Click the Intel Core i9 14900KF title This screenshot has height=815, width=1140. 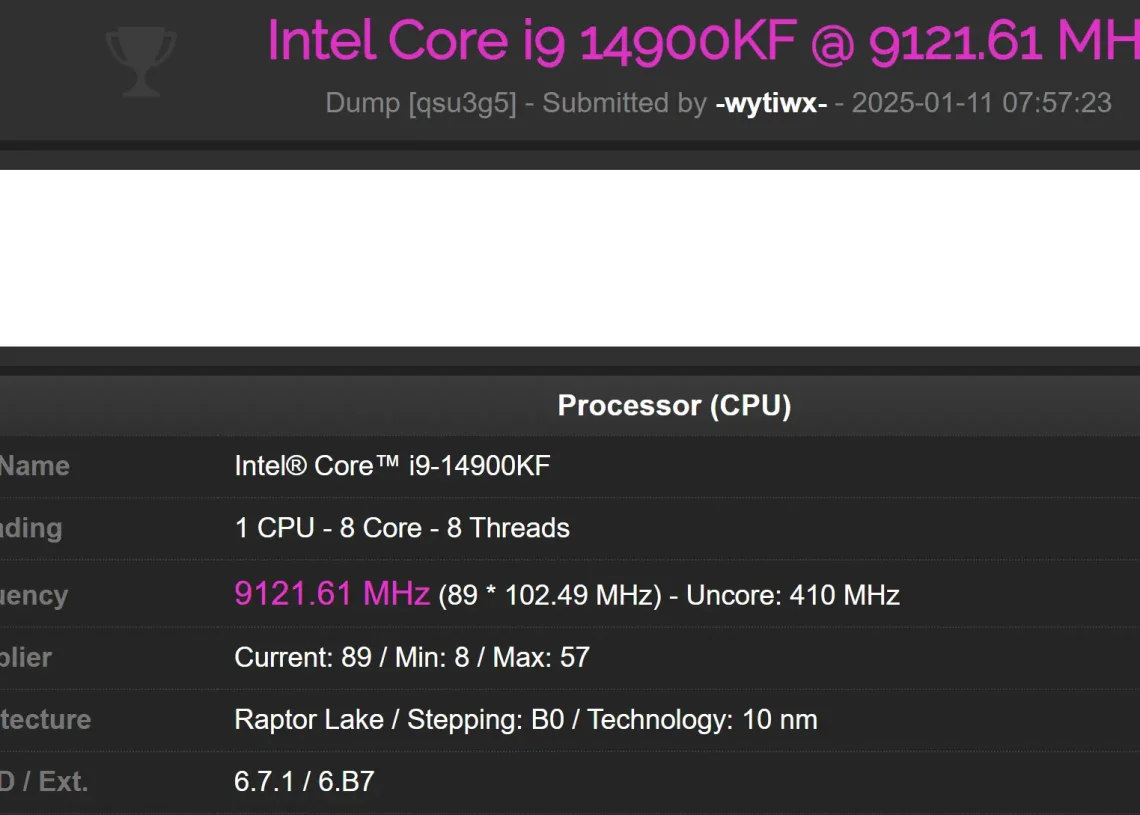[x=532, y=41]
